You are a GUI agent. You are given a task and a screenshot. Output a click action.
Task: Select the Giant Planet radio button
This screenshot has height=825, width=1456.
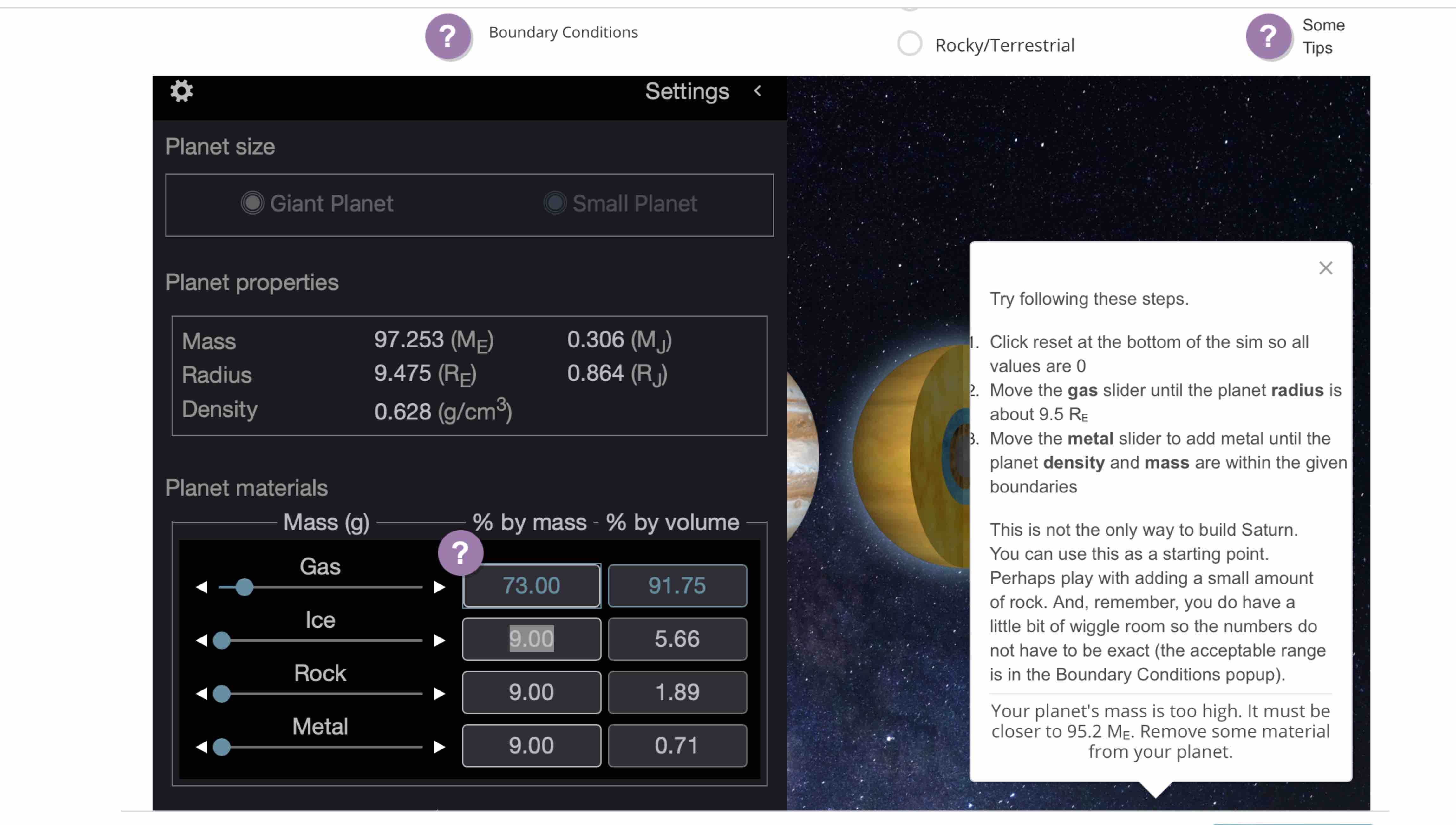pyautogui.click(x=252, y=203)
